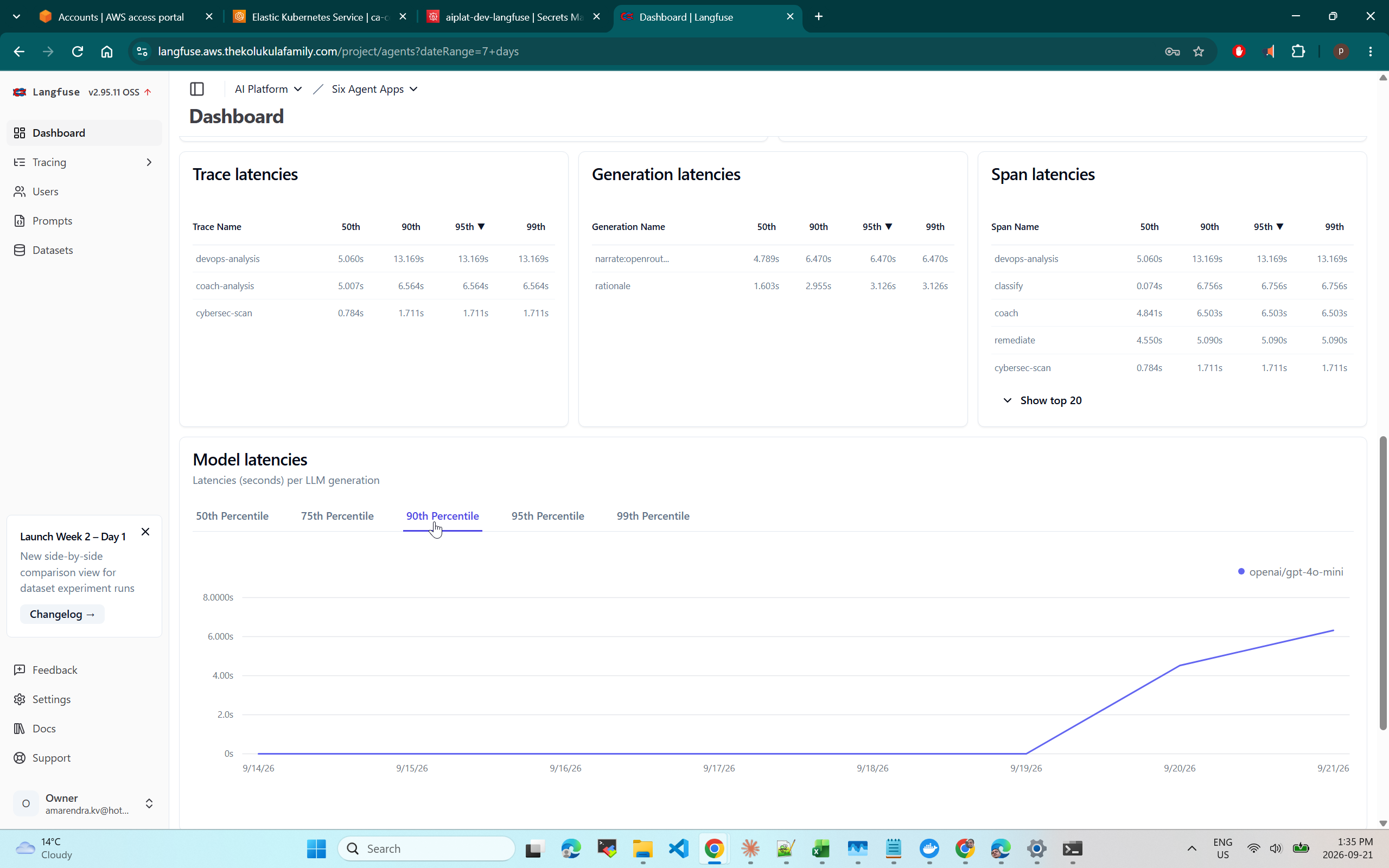1389x868 pixels.
Task: Click the taskbar Search box
Action: [426, 848]
